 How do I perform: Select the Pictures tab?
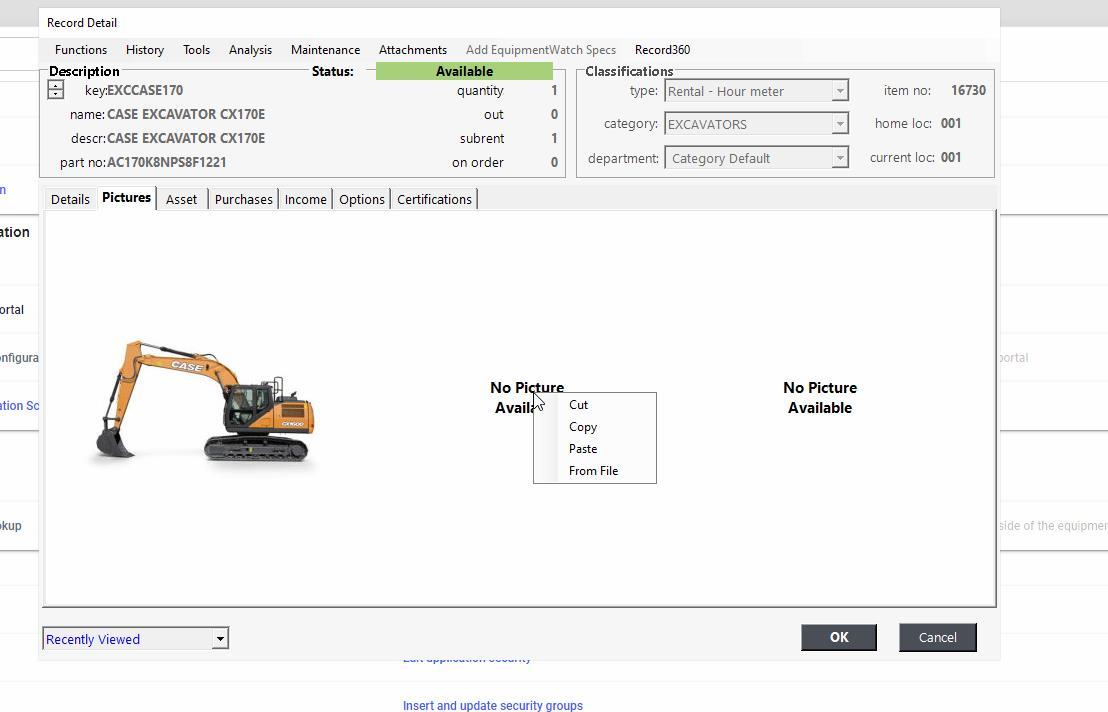(x=126, y=198)
